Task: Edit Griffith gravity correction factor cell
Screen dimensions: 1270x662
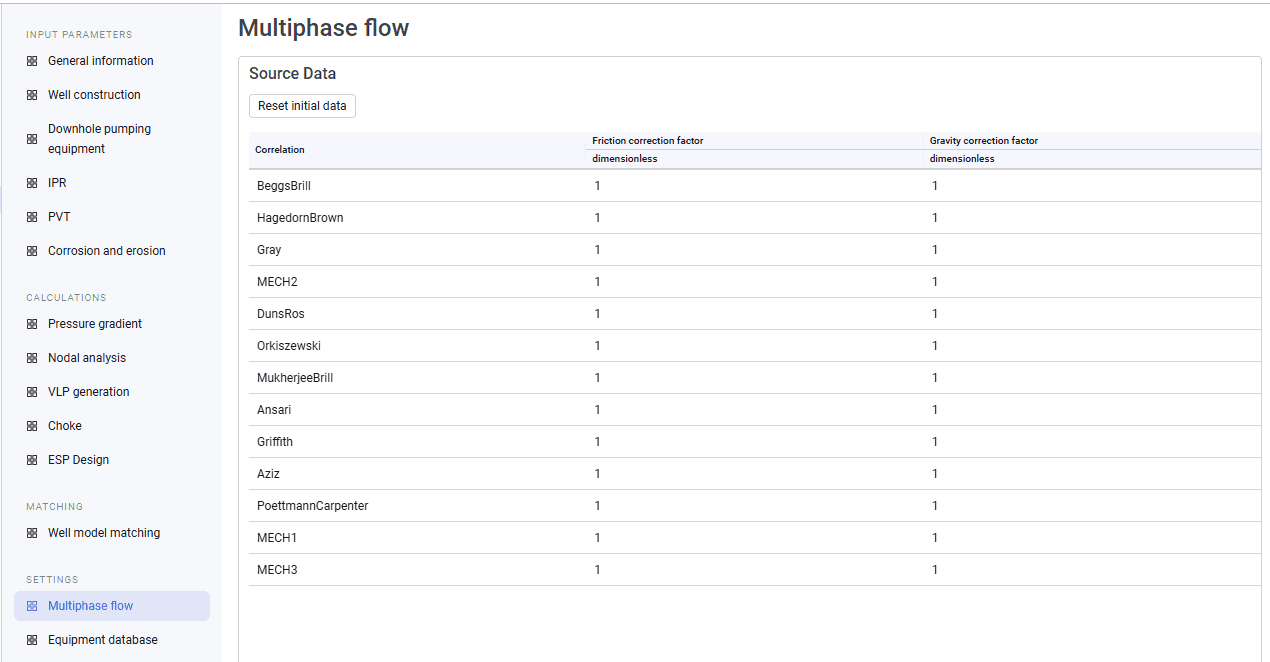Action: pos(1092,442)
